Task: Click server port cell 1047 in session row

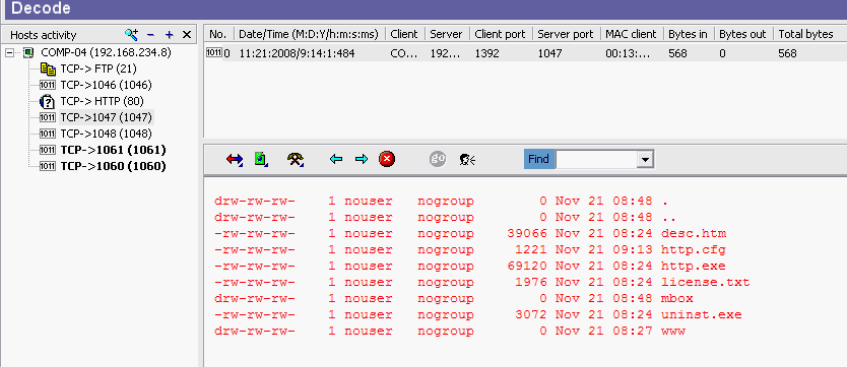Action: (x=550, y=54)
